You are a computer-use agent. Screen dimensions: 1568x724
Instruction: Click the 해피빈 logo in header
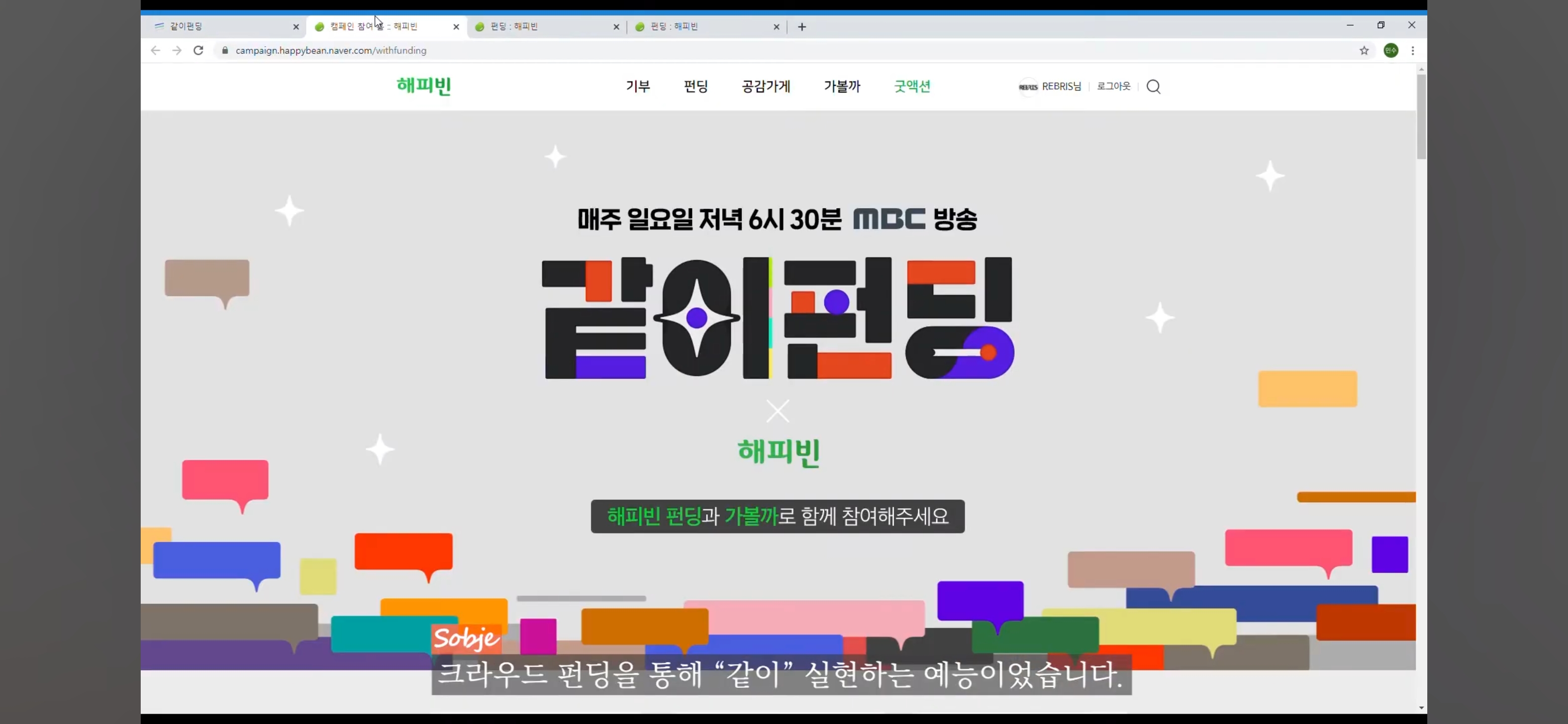[424, 86]
